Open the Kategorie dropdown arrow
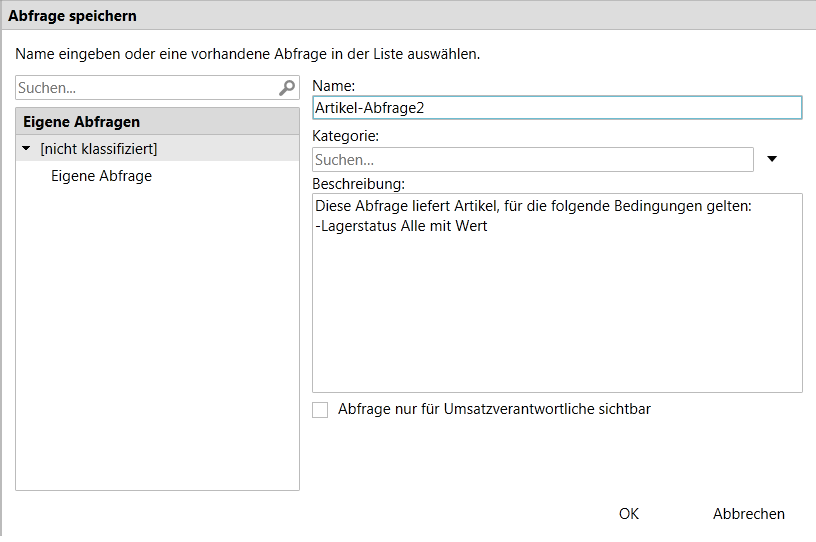This screenshot has width=816, height=542. click(x=772, y=159)
